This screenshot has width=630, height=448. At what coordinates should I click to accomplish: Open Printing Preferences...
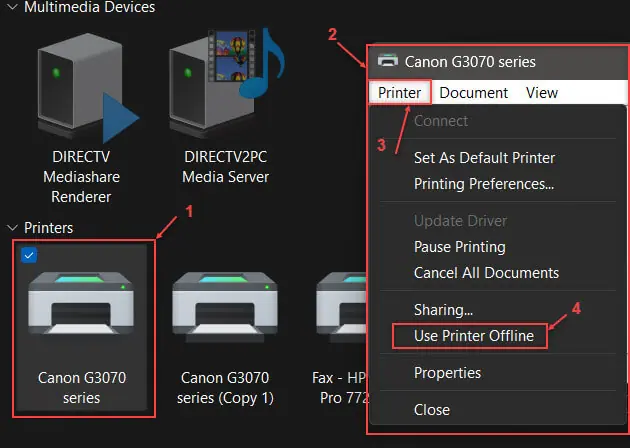pos(484,184)
